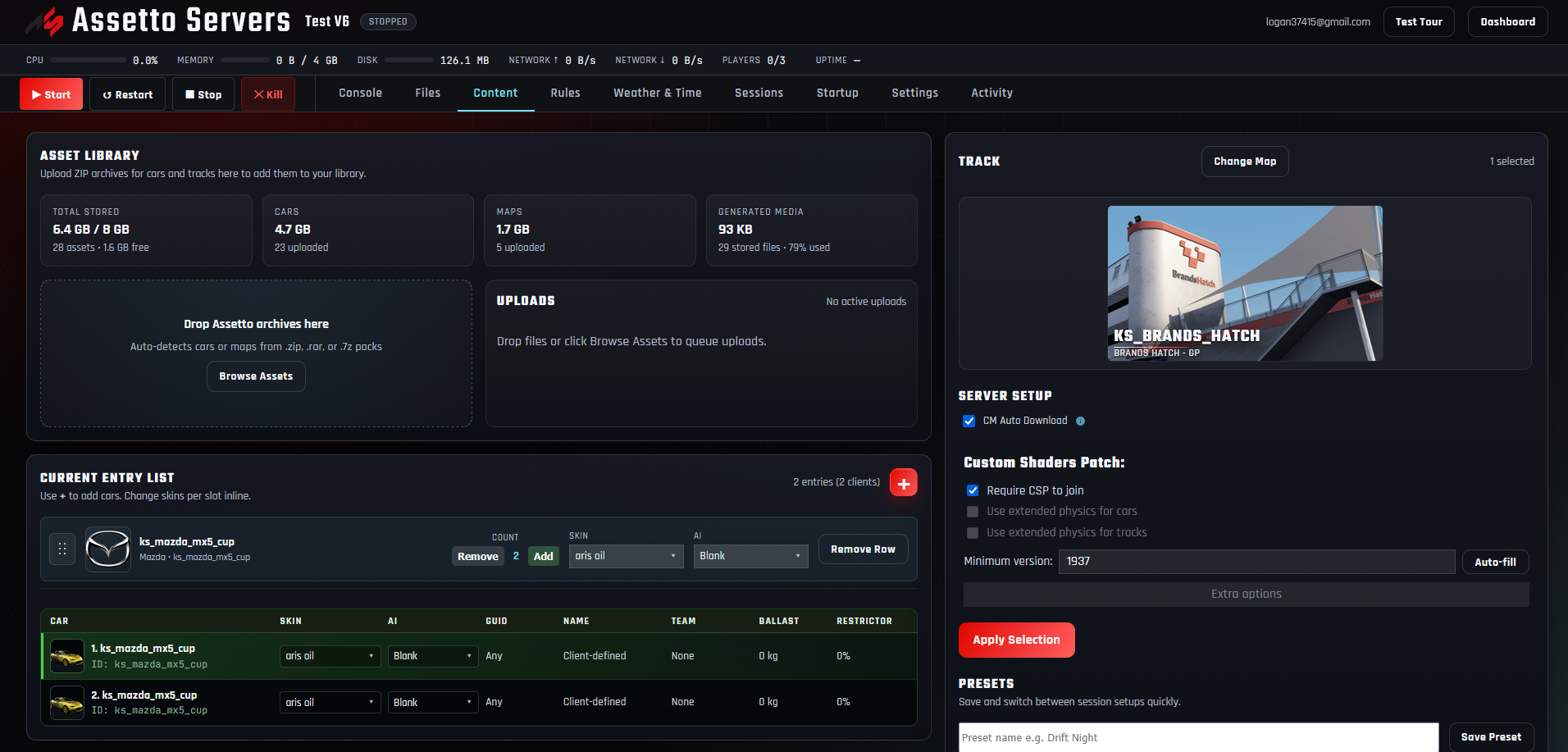Click Browse Assets button
Screen dimensions: 1568x752
[x=256, y=376]
